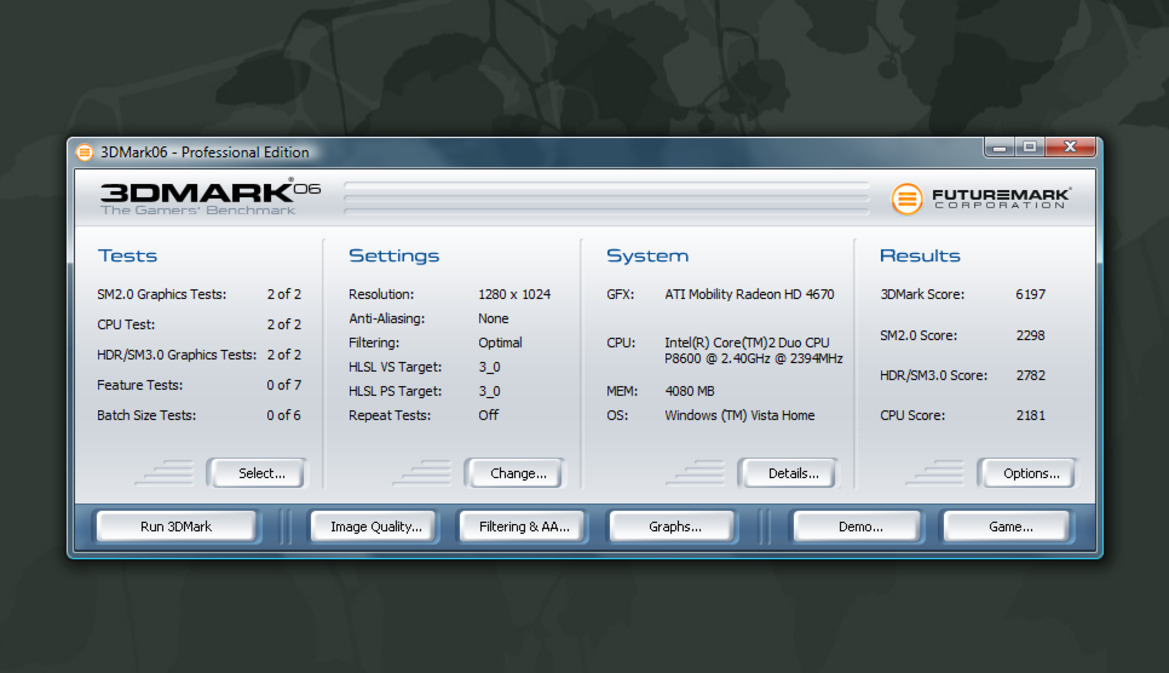Click the "MEM:" label
Screen dimensions: 1169x673
coord(622,391)
